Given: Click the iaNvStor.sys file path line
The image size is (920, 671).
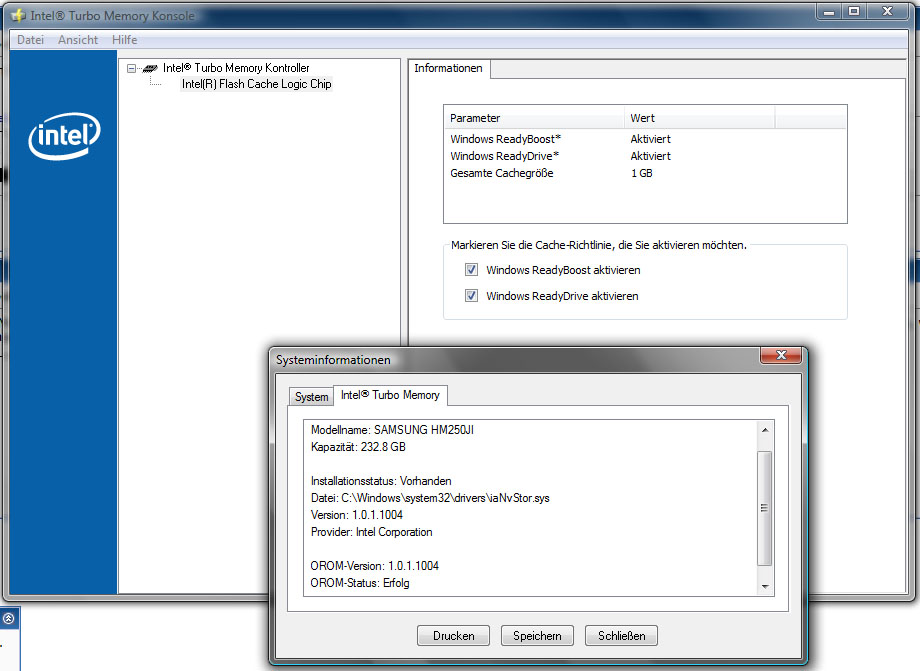Looking at the screenshot, I should (x=430, y=498).
